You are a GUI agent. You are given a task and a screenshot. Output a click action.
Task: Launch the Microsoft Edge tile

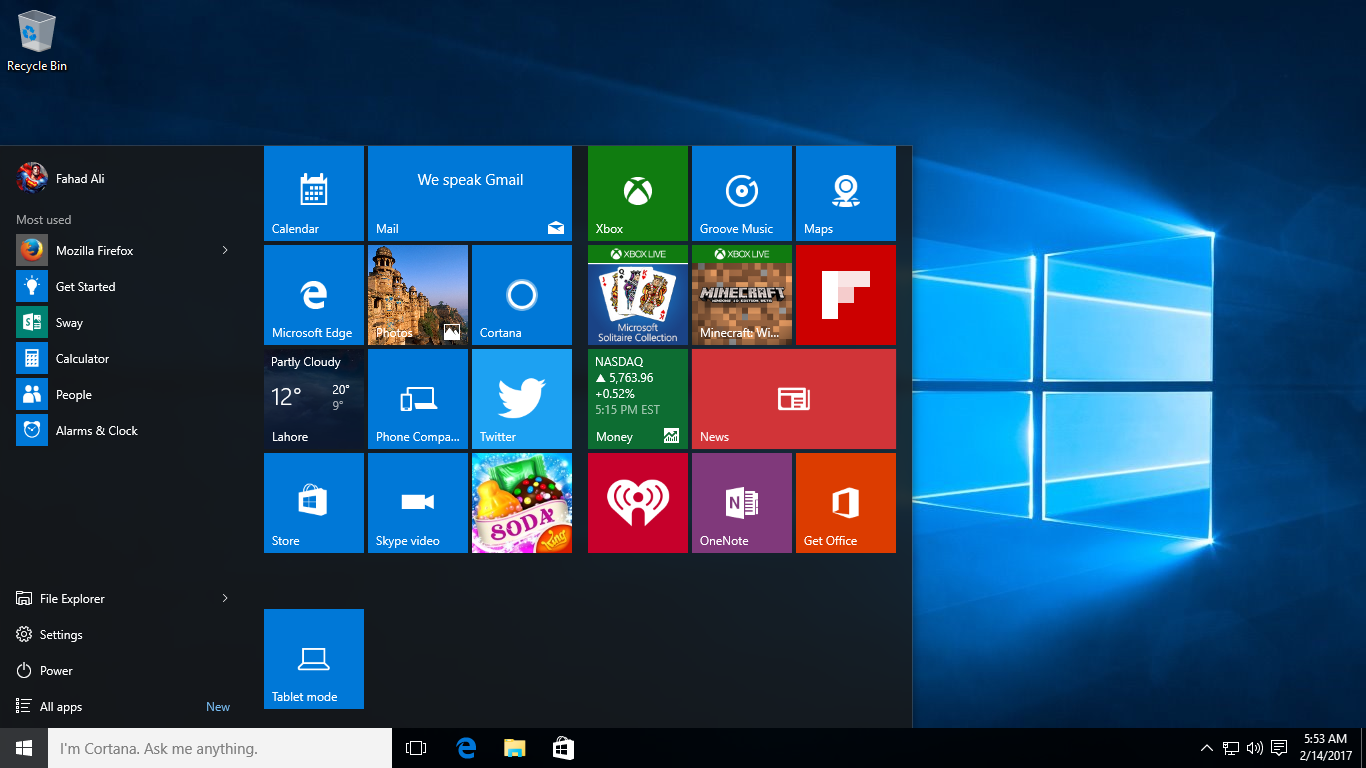coord(314,295)
